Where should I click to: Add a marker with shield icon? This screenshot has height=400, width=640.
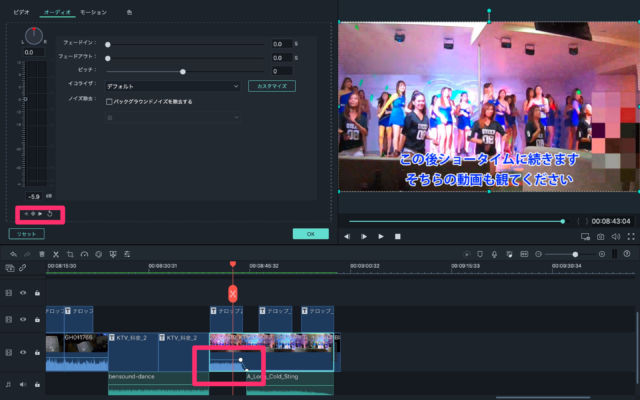click(x=480, y=254)
